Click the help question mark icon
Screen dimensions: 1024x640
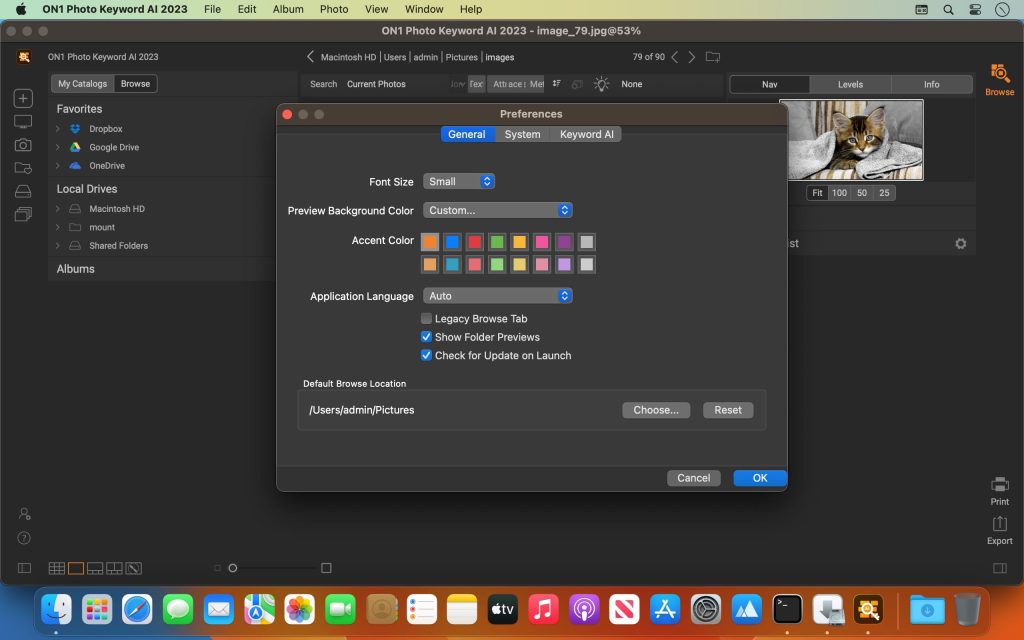tap(24, 538)
